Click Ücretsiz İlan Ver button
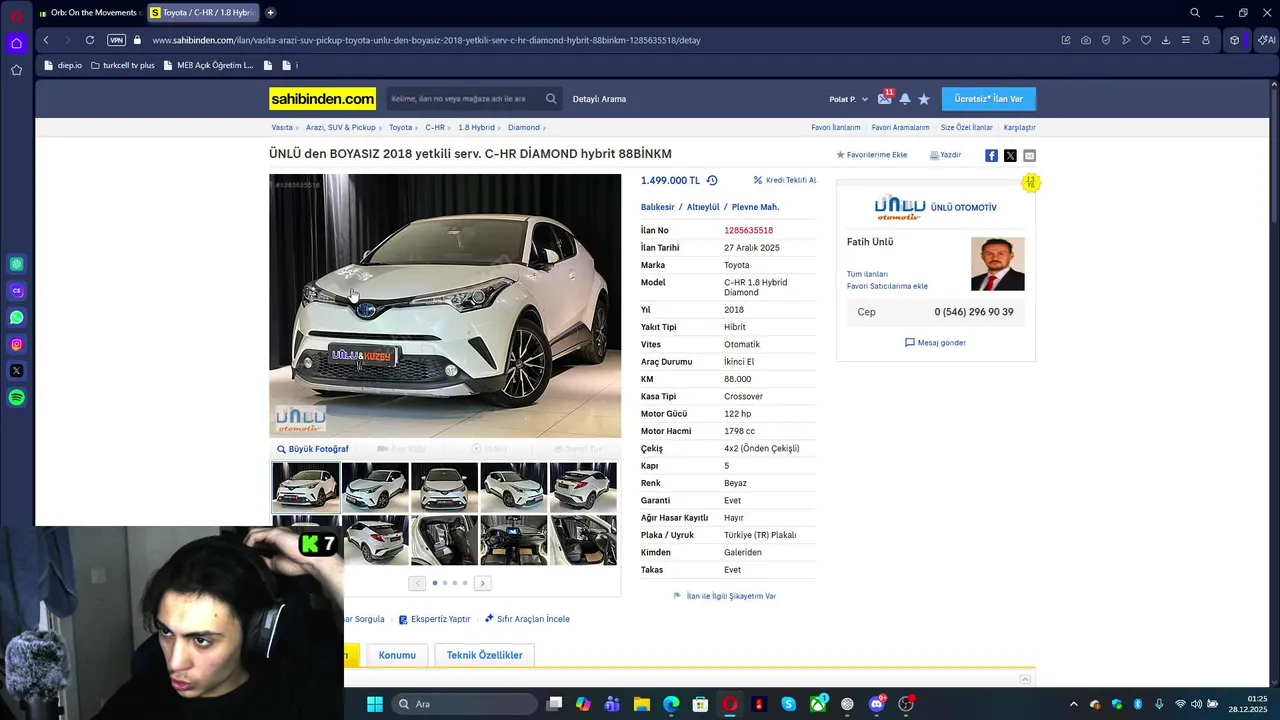 [x=989, y=99]
